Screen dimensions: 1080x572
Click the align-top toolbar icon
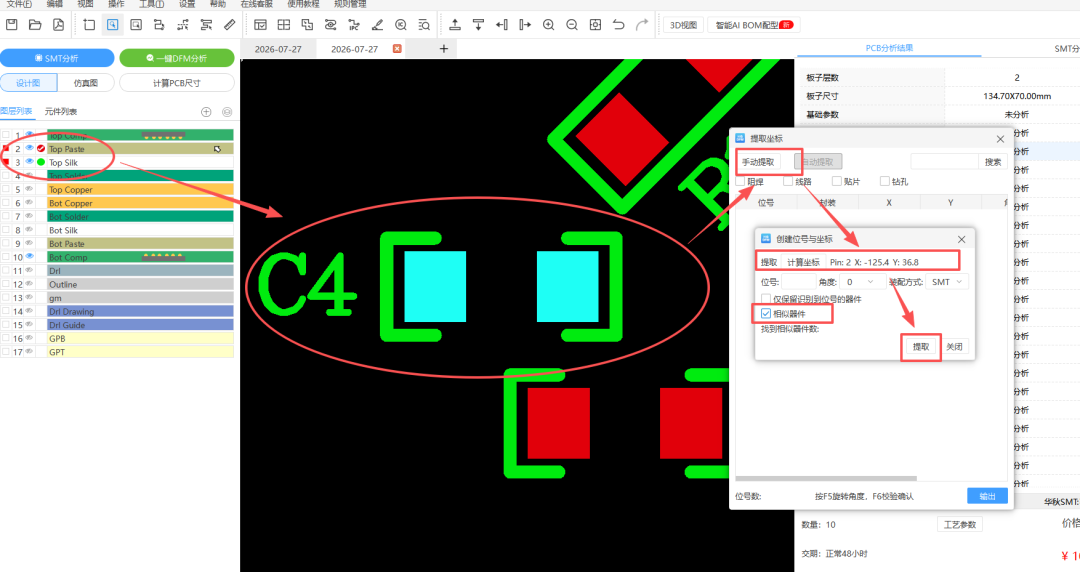click(478, 25)
